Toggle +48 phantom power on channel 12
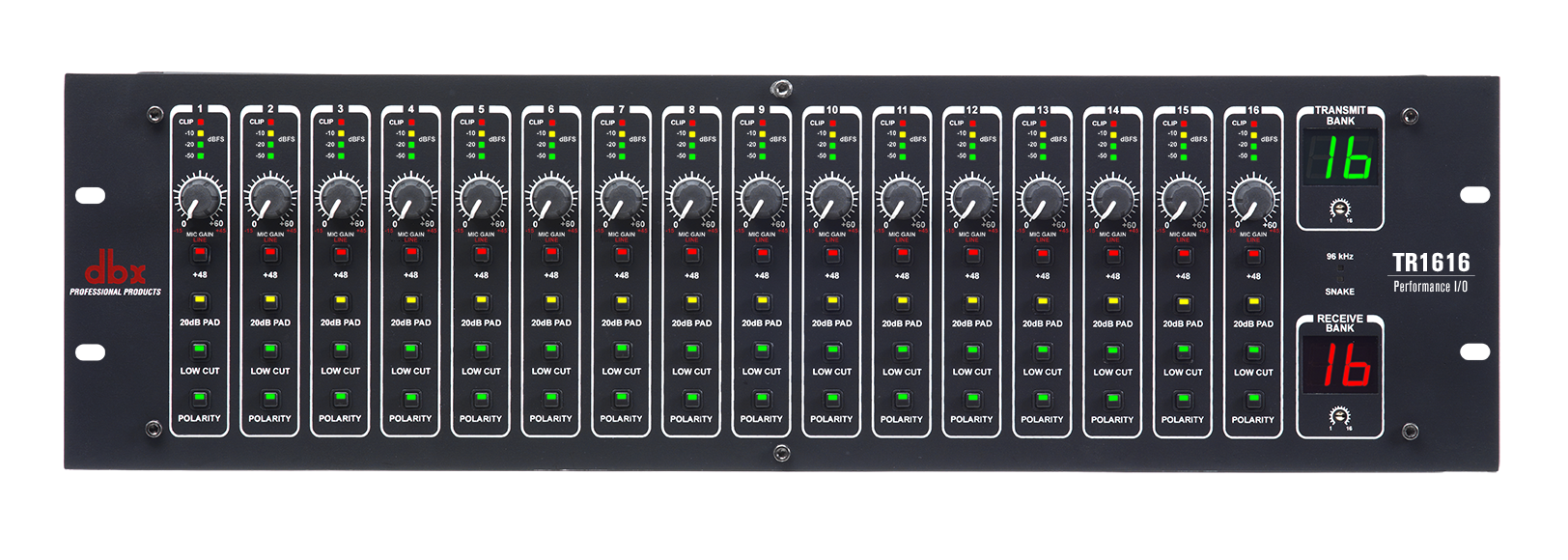This screenshot has width=1568, height=560. (972, 256)
